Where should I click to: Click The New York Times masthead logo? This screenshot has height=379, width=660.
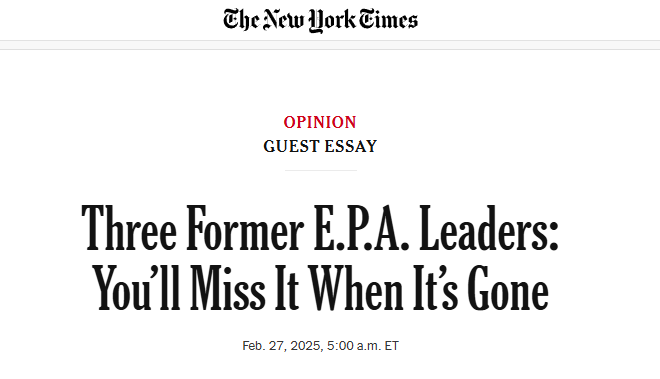coord(320,20)
